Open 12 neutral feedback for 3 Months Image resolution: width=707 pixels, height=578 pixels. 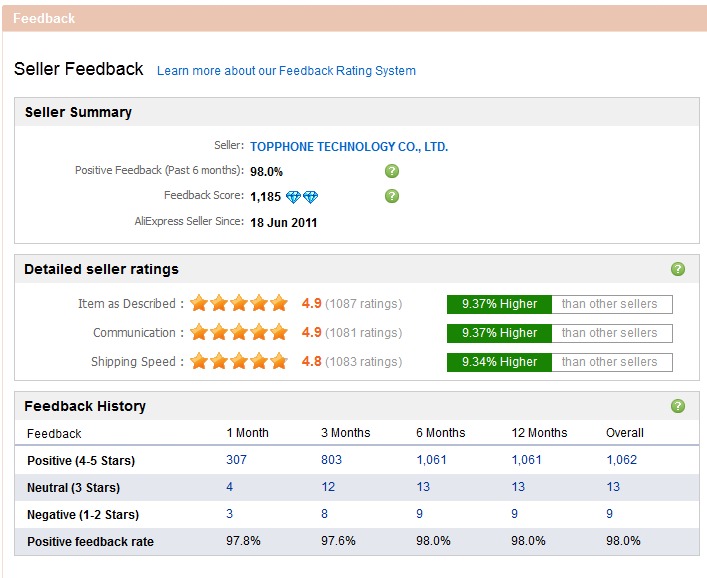328,487
